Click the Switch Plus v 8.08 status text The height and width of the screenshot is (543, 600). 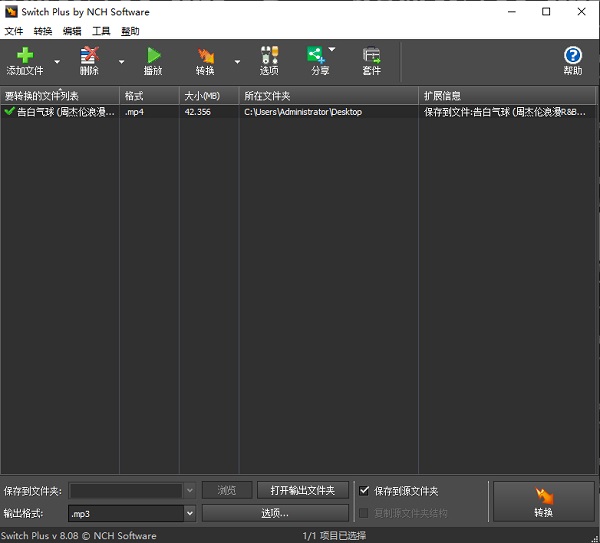pyautogui.click(x=78, y=536)
